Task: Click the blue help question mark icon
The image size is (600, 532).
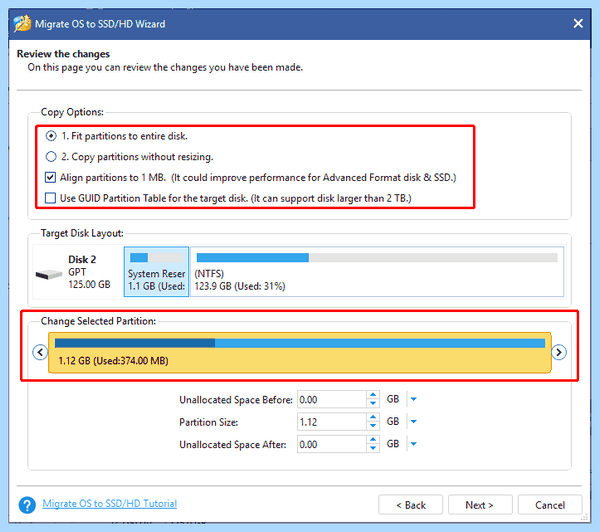Action: coord(27,505)
